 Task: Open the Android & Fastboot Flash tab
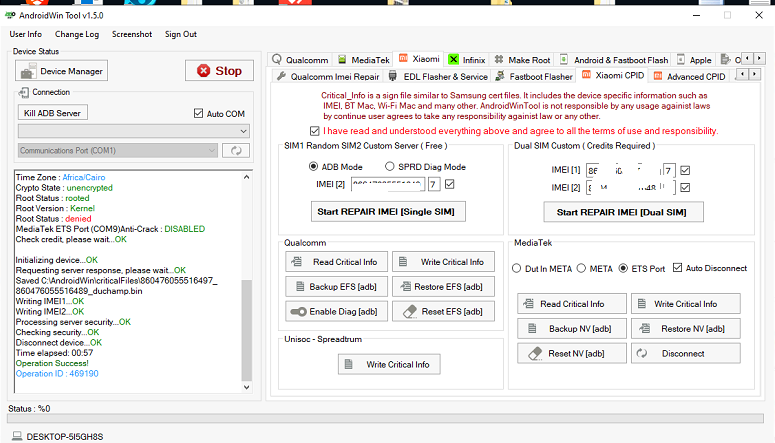[614, 60]
